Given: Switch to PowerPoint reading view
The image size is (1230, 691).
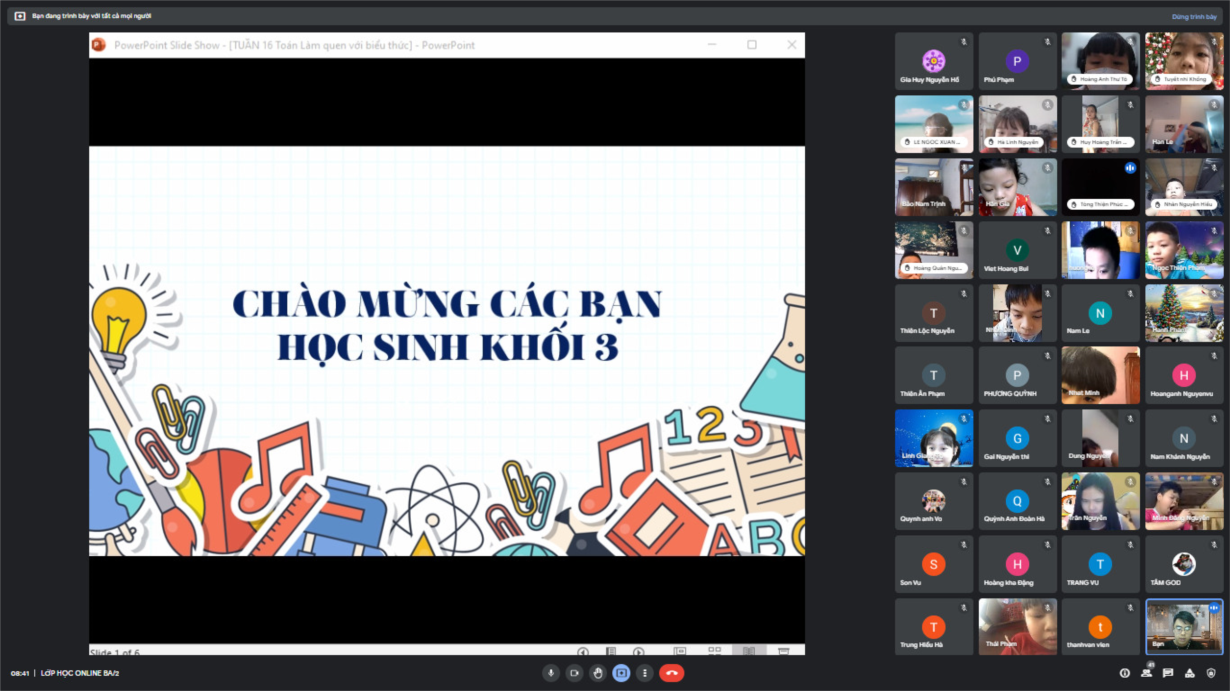Looking at the screenshot, I should pos(748,652).
